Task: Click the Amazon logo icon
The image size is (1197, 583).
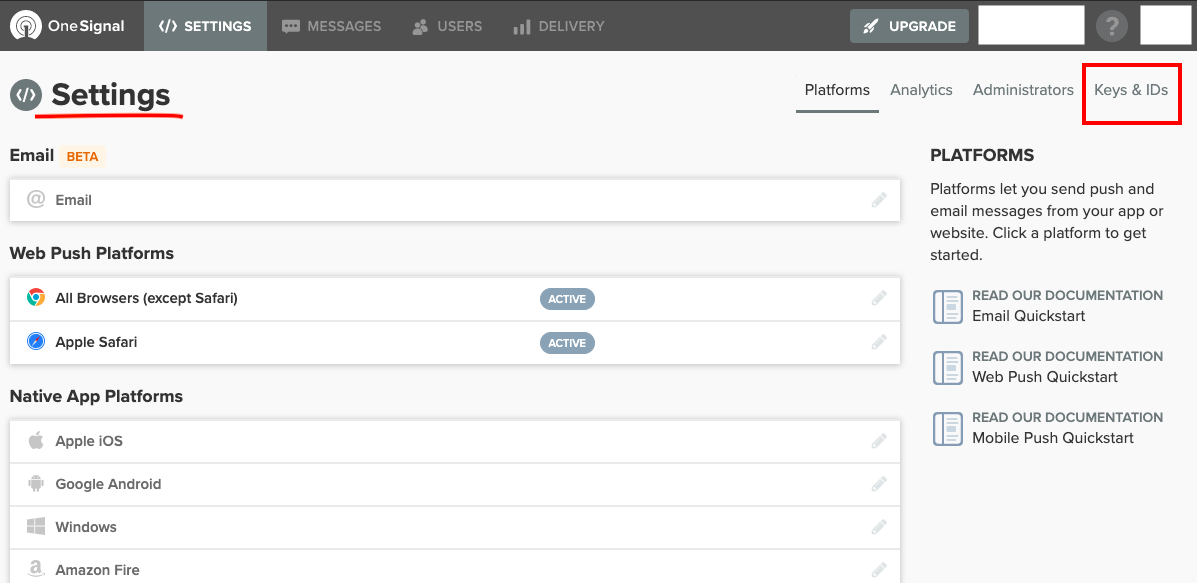Action: click(36, 569)
